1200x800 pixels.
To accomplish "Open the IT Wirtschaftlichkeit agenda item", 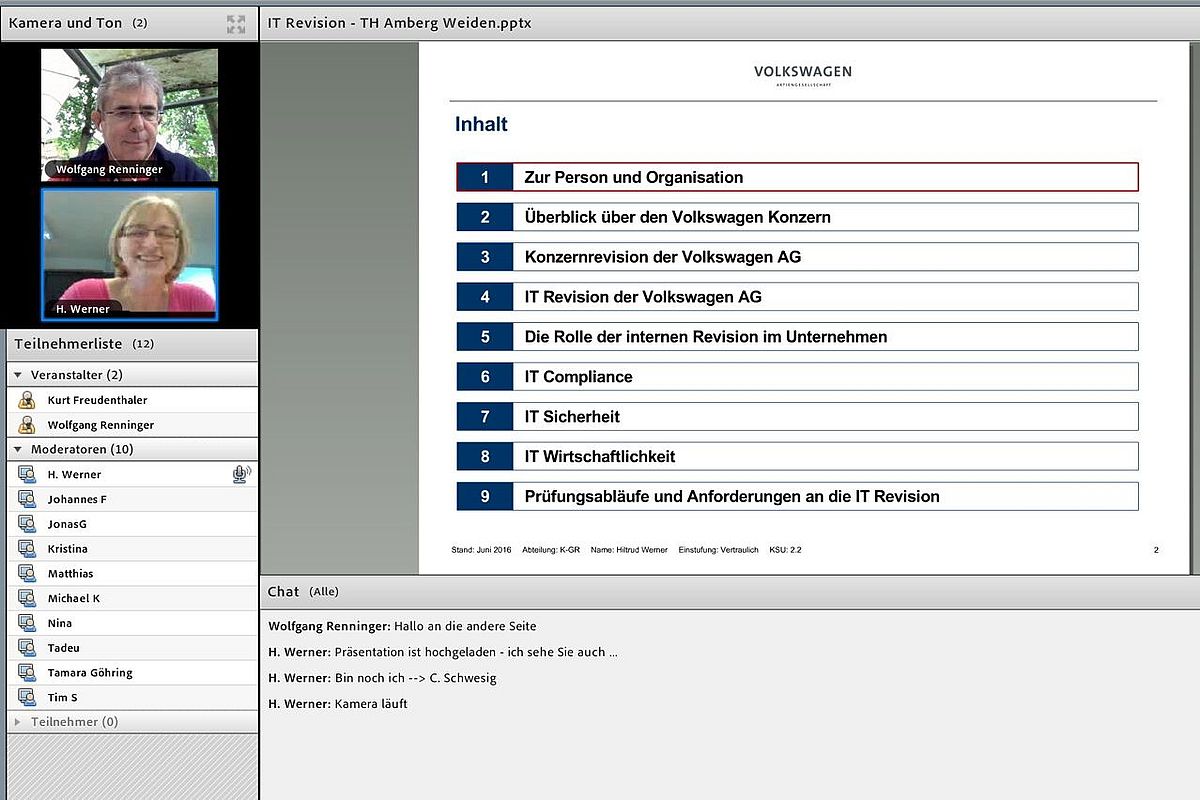I will tap(797, 457).
